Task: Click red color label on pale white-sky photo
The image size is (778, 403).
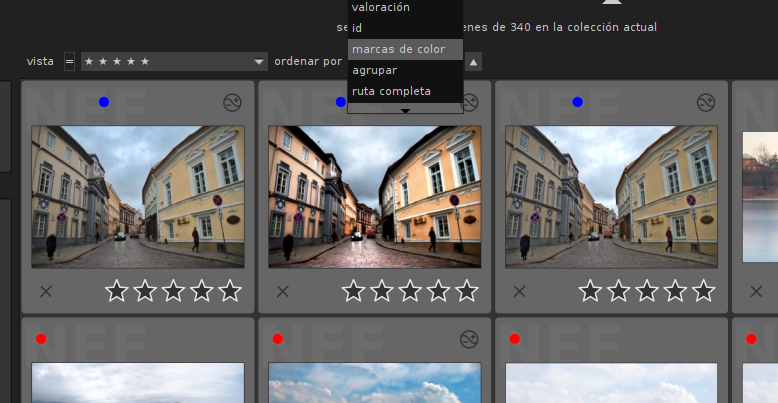Action: coord(514,339)
